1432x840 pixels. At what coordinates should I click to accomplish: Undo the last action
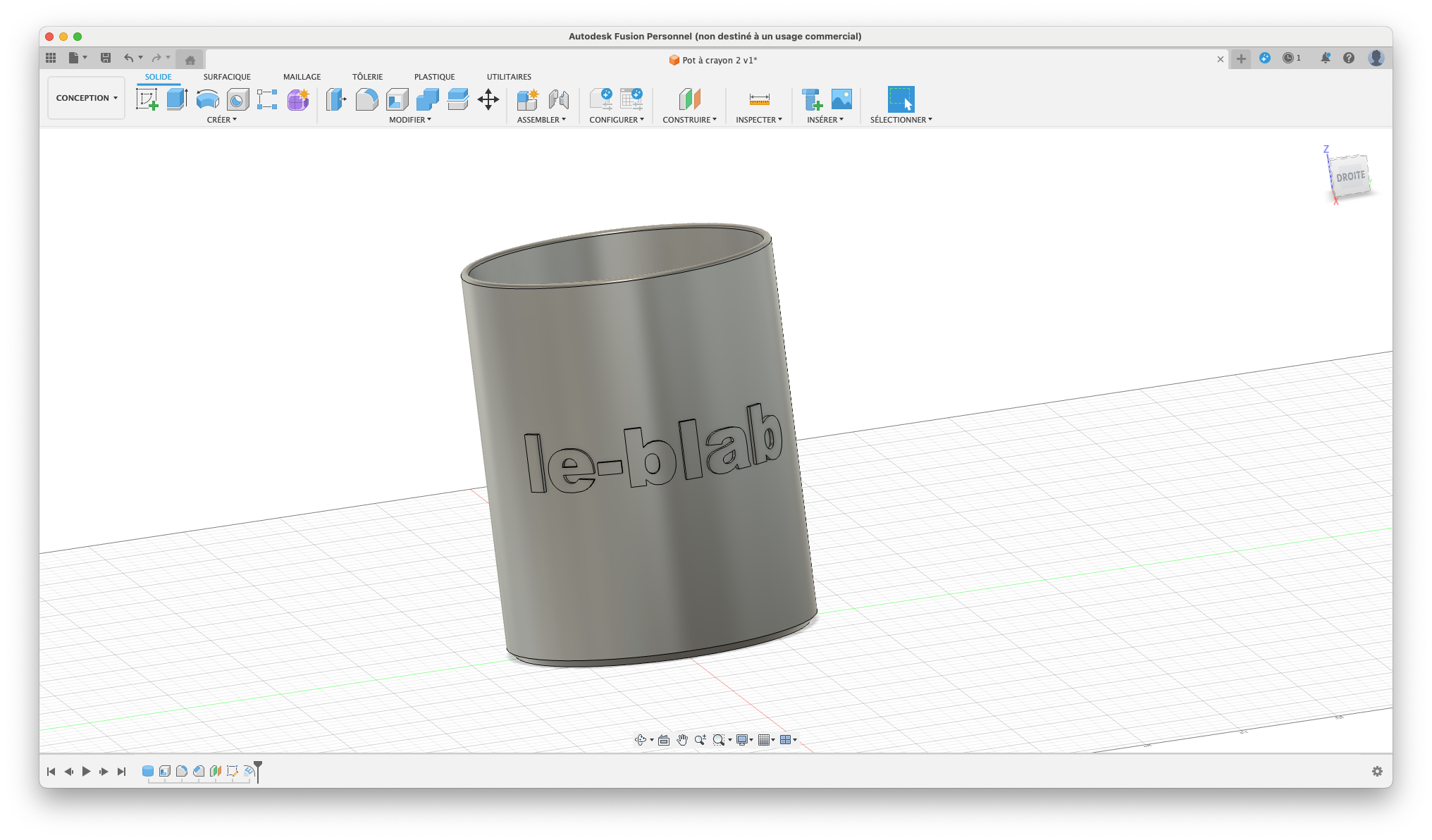[128, 58]
